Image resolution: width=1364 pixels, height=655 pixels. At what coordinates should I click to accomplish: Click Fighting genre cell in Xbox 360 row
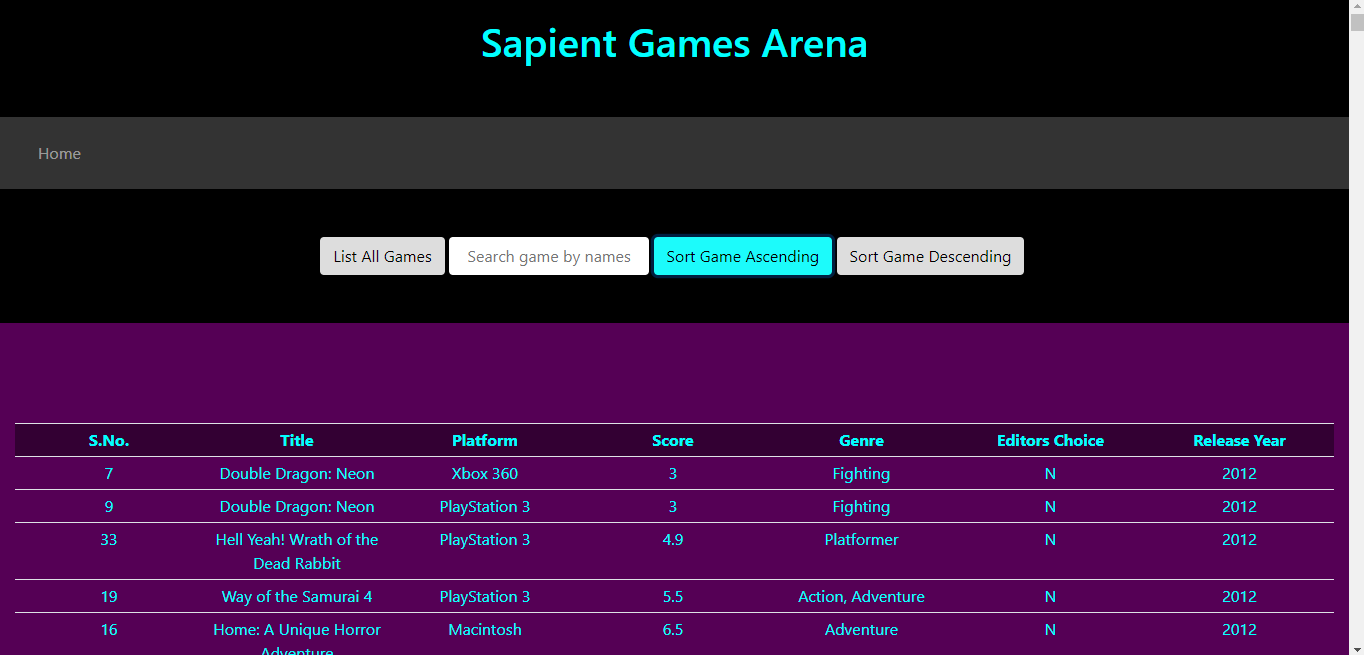pyautogui.click(x=861, y=473)
